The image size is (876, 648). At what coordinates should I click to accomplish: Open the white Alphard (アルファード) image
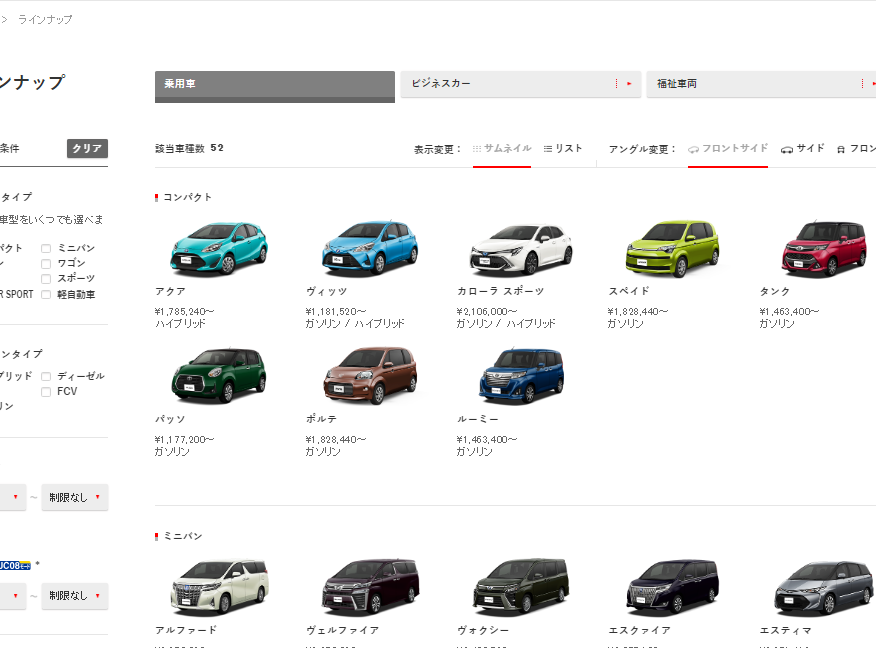pyautogui.click(x=218, y=587)
